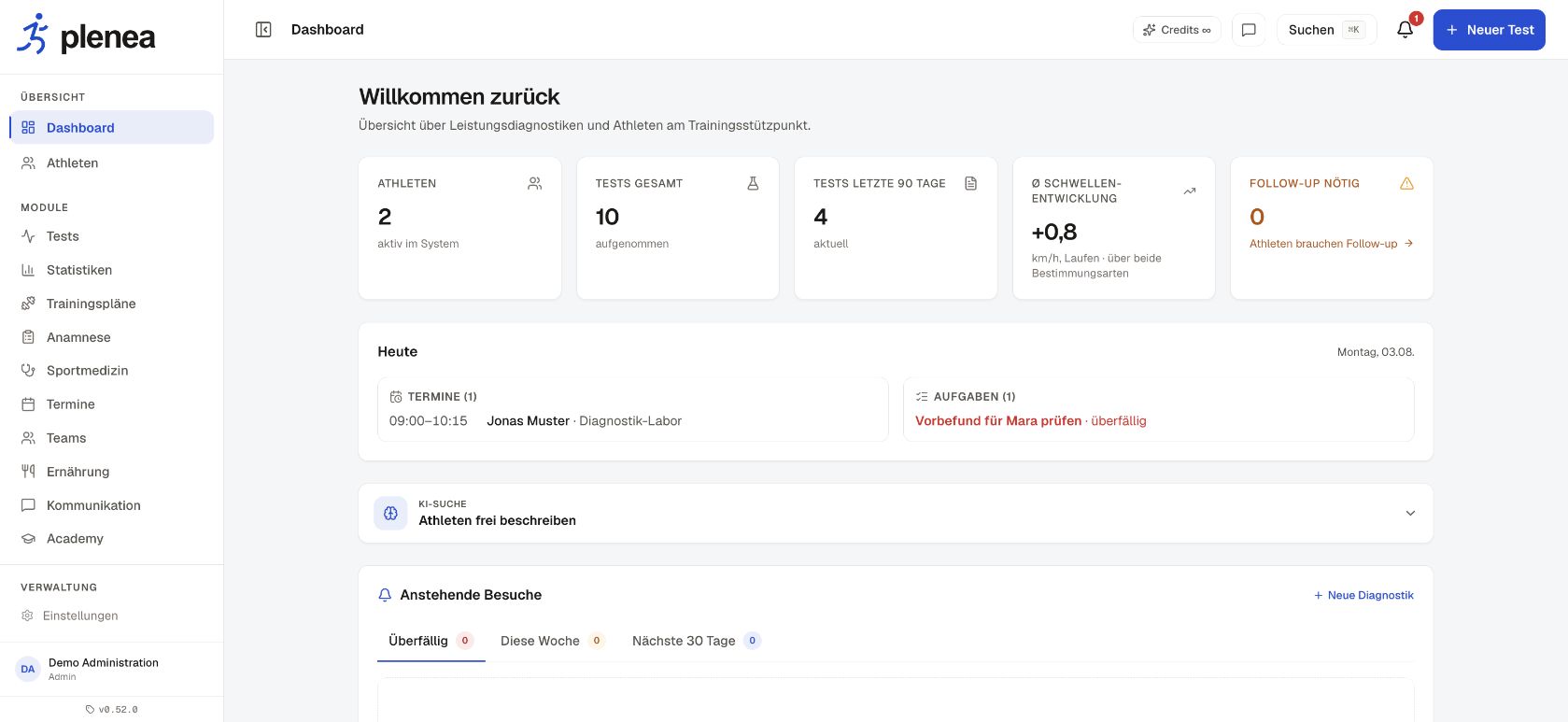Click the Dashboard breadcrumb title
Screen dimensions: 1568x722
coord(328,30)
